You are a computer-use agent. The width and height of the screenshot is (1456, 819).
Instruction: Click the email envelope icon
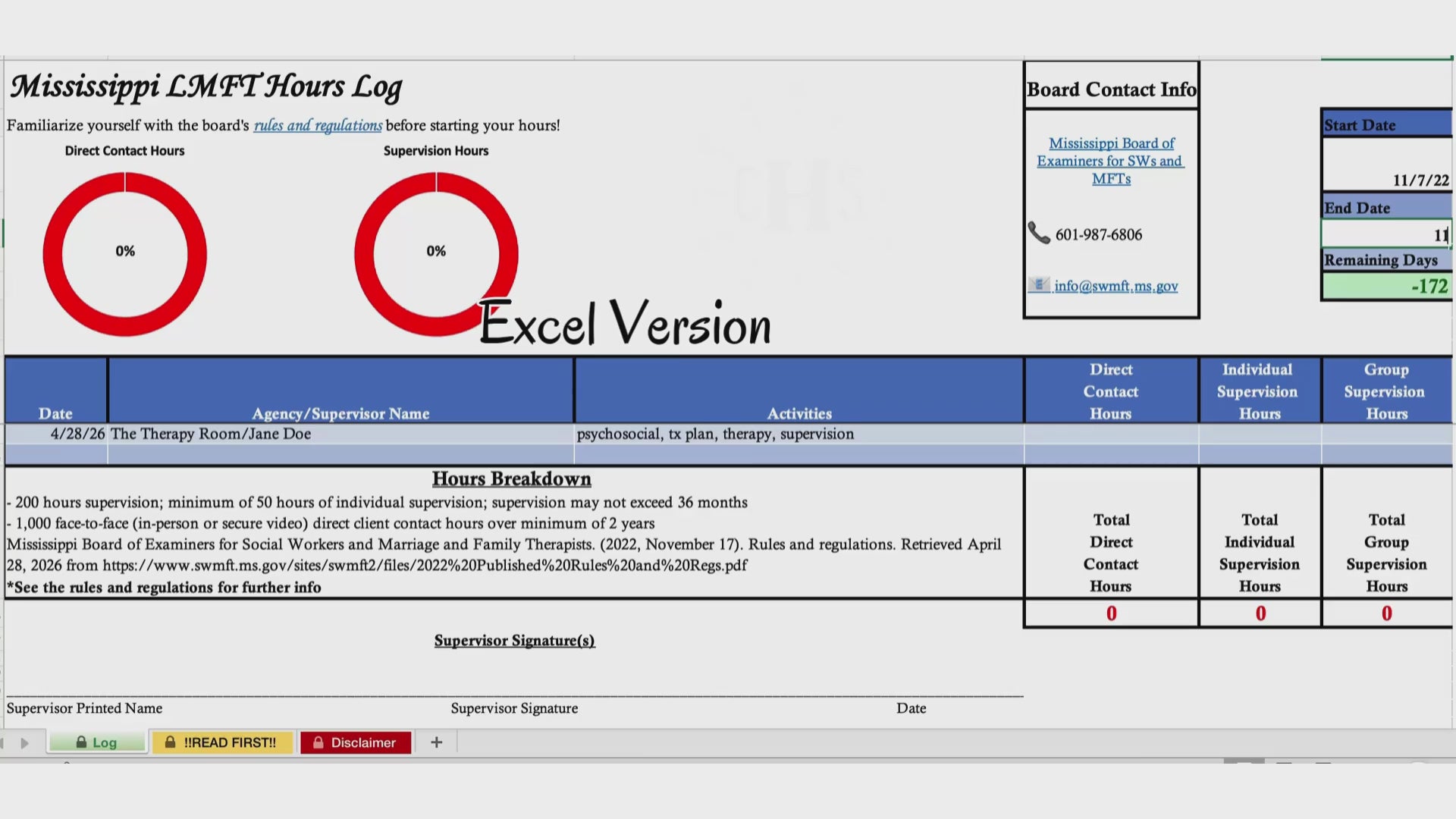coord(1039,285)
